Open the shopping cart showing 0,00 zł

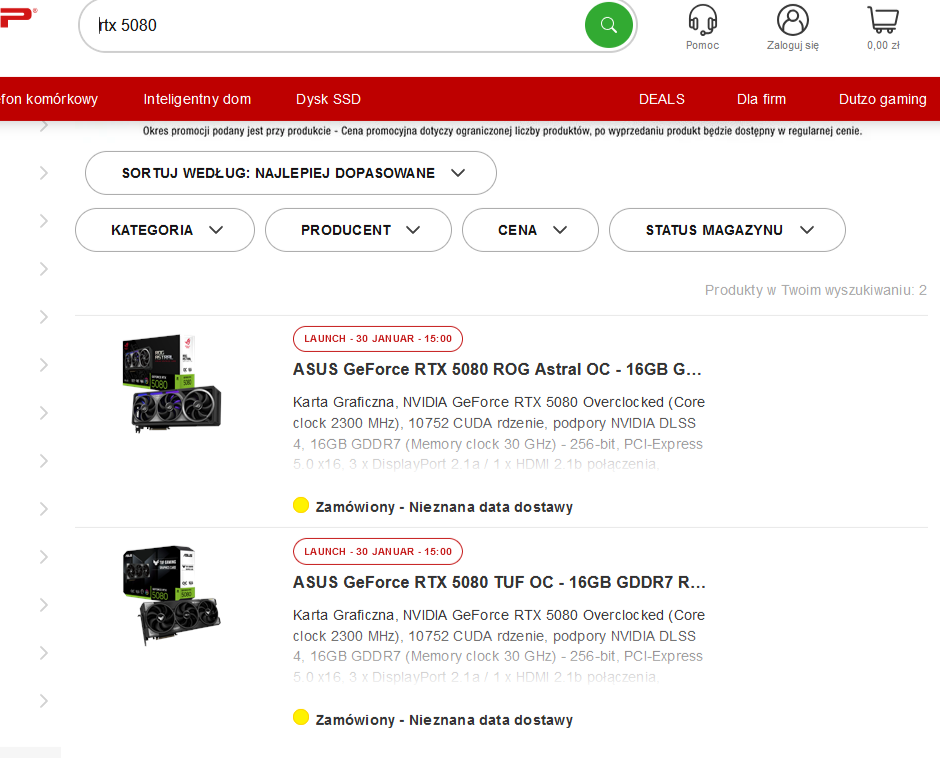[x=883, y=20]
